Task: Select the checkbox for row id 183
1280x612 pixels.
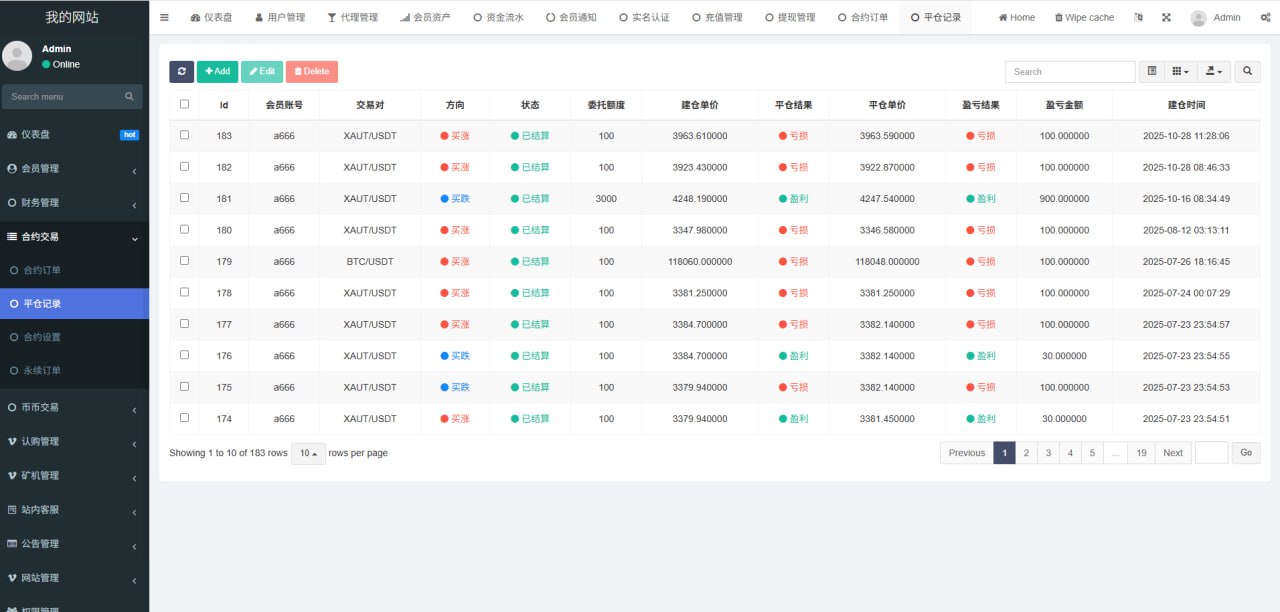Action: (x=184, y=135)
